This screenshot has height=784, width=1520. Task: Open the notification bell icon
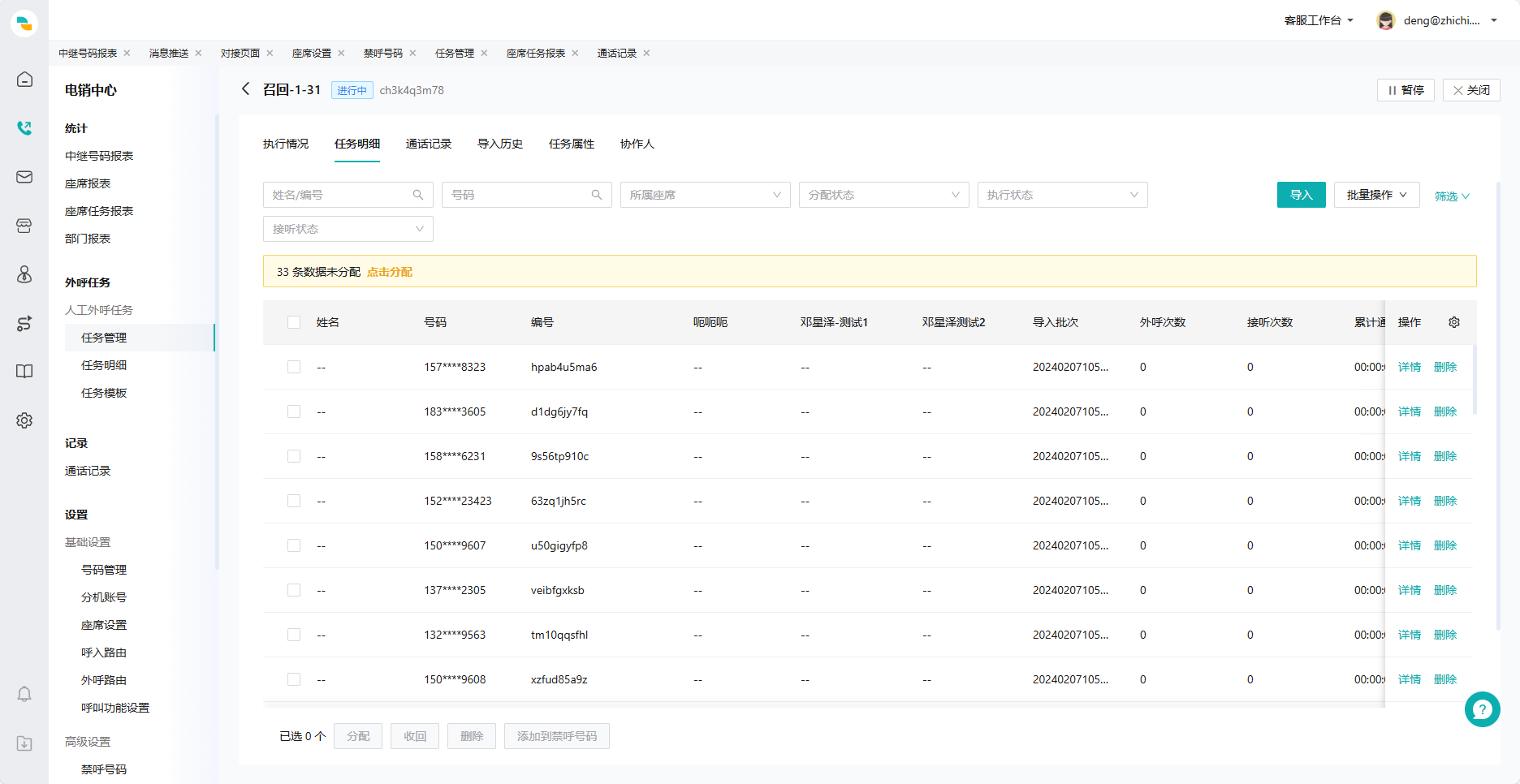[24, 694]
